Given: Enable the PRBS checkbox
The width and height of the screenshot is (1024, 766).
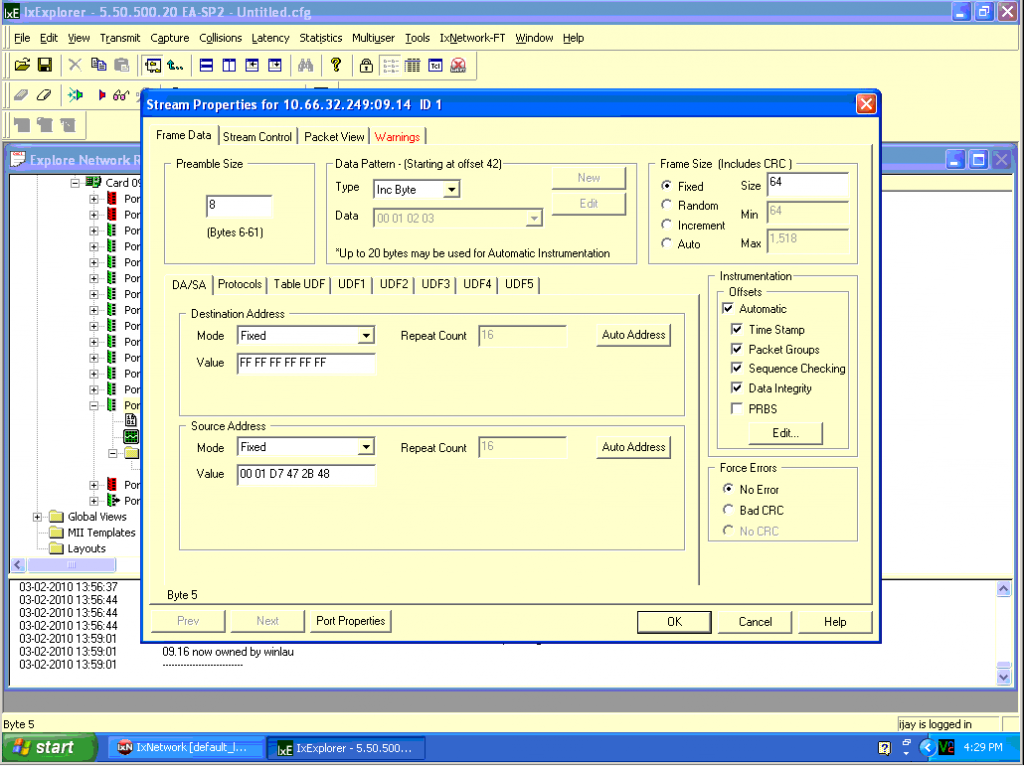Looking at the screenshot, I should [x=737, y=409].
